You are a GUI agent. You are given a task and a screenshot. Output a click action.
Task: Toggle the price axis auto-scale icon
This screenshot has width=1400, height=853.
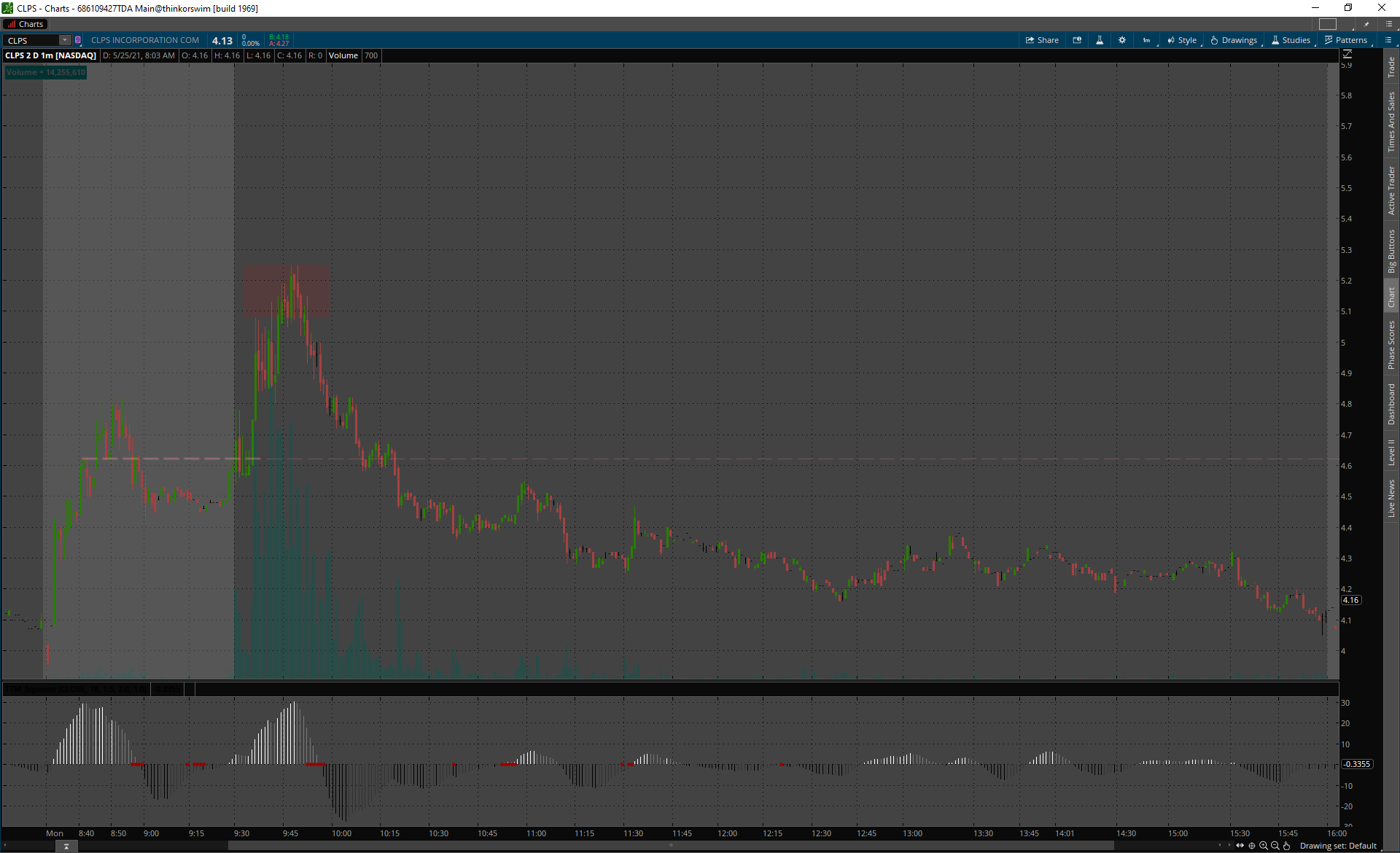1347,55
